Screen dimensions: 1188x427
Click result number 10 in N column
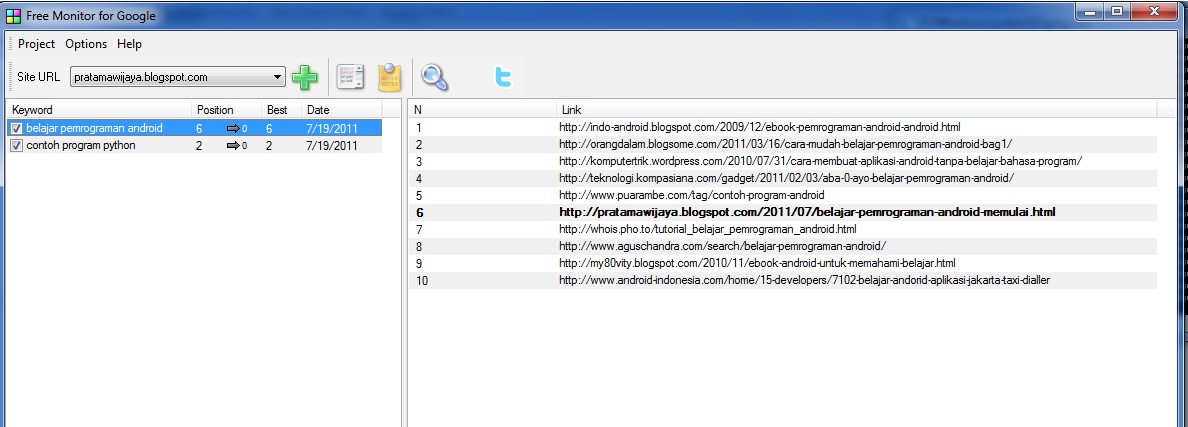(422, 280)
